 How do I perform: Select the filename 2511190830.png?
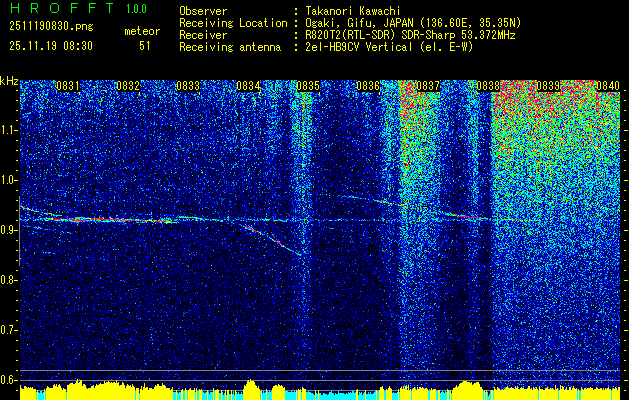(x=51, y=27)
